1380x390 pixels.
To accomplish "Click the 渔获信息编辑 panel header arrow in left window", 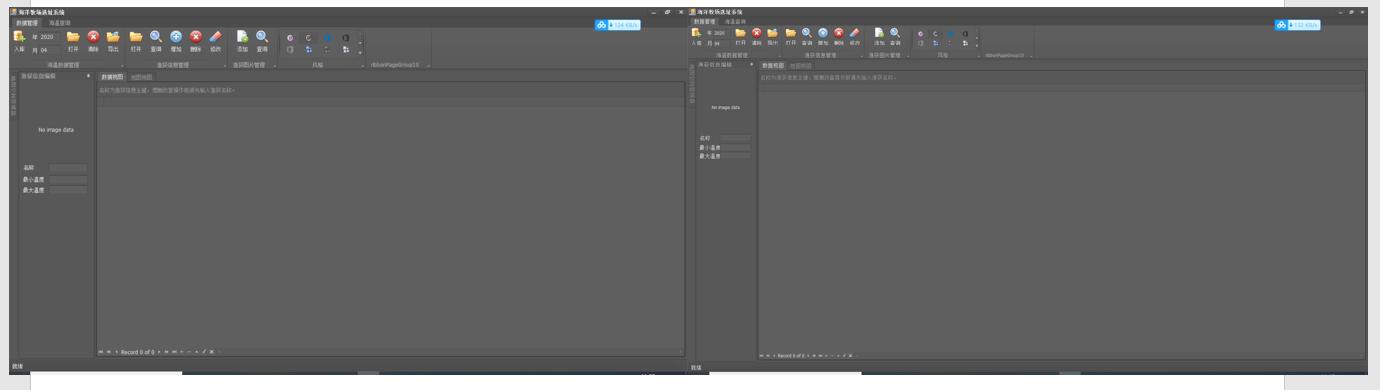I will click(x=88, y=76).
